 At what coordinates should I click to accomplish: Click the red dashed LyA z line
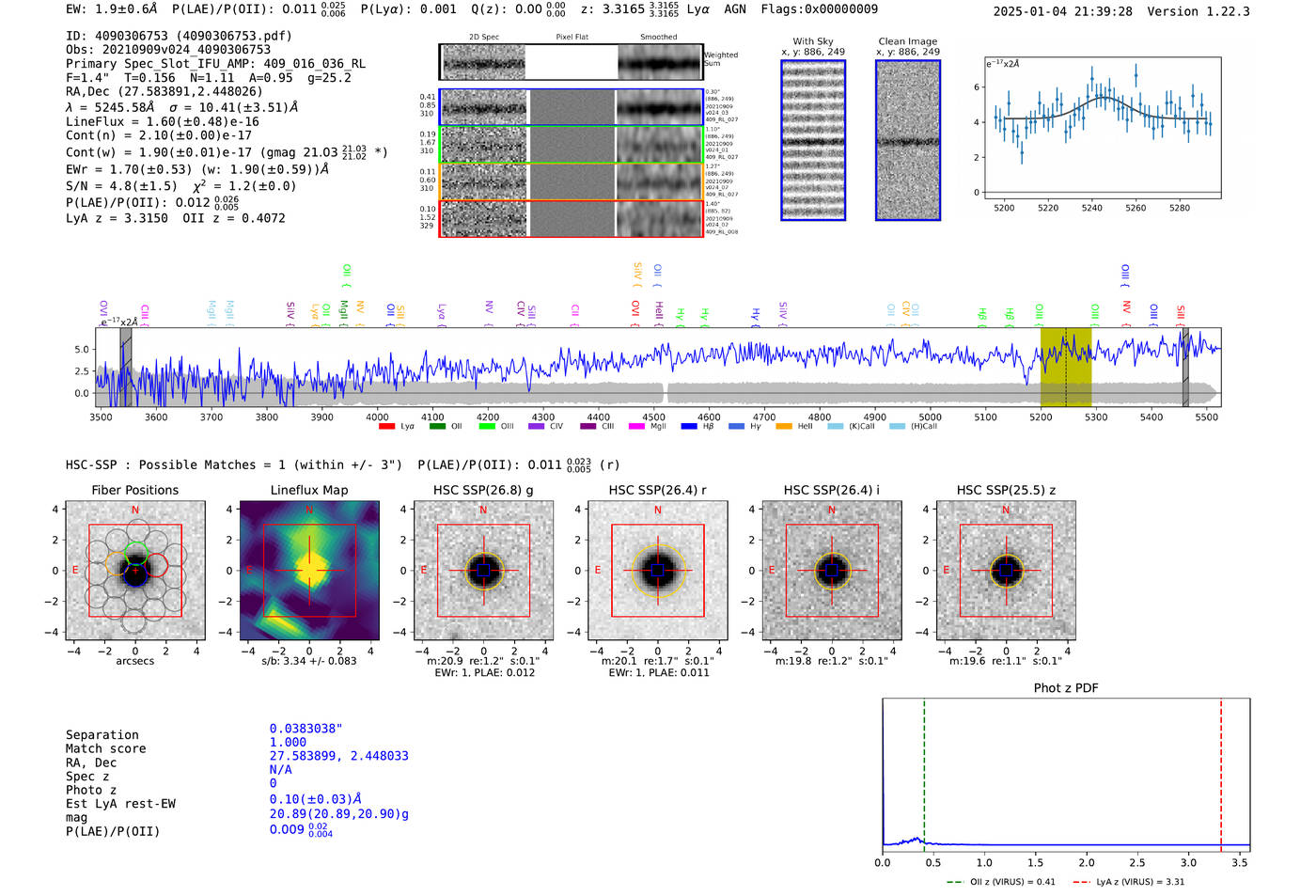pyautogui.click(x=1221, y=776)
